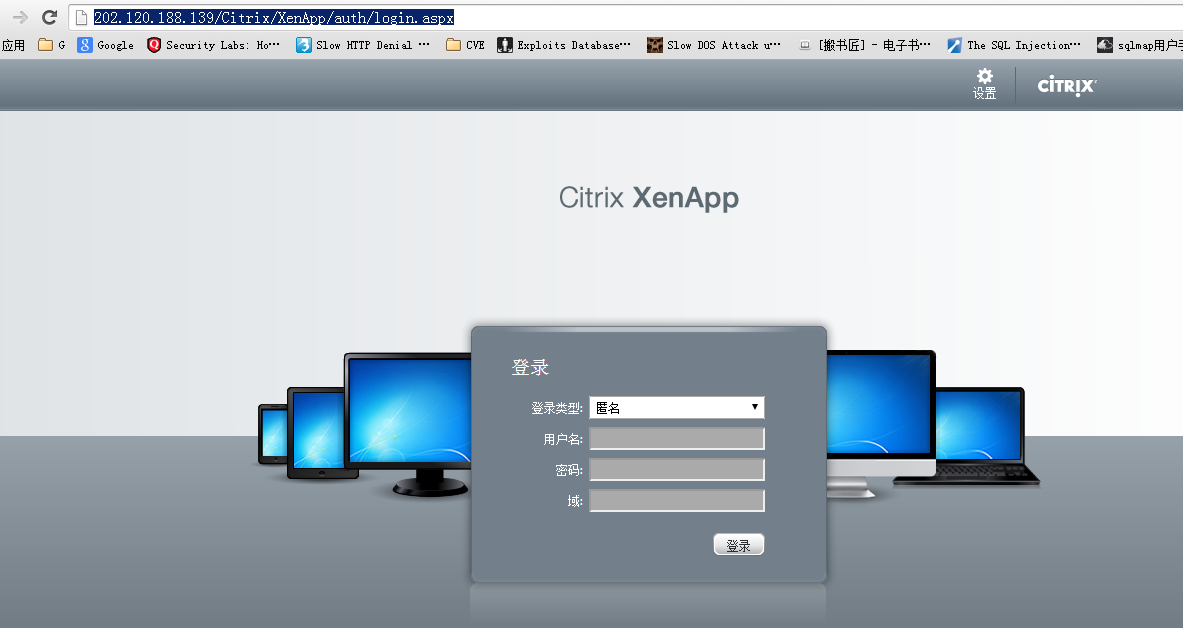Open the Security Labs bookmark

click(214, 45)
